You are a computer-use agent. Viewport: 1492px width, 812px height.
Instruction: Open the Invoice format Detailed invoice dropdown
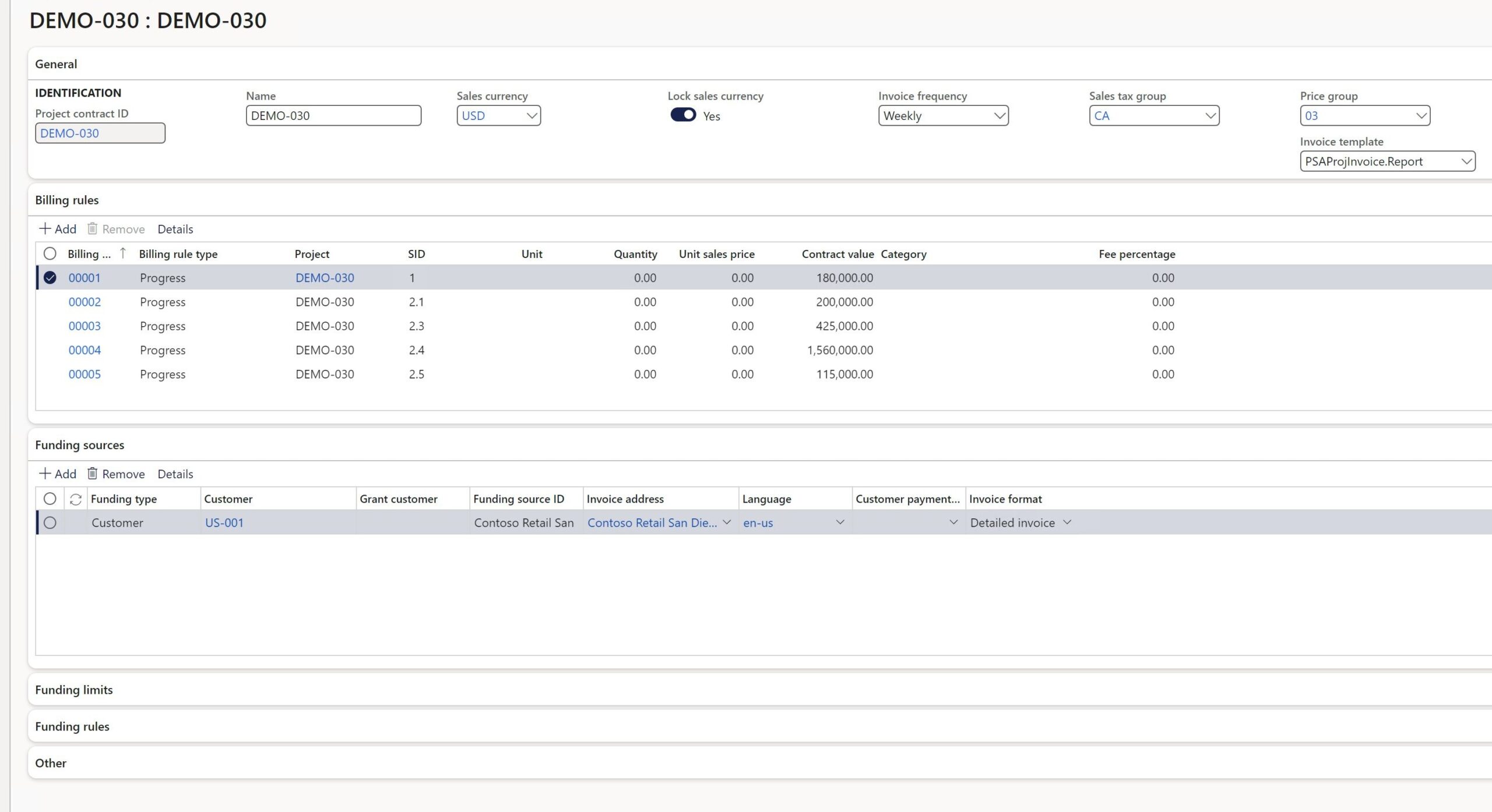click(x=1067, y=522)
